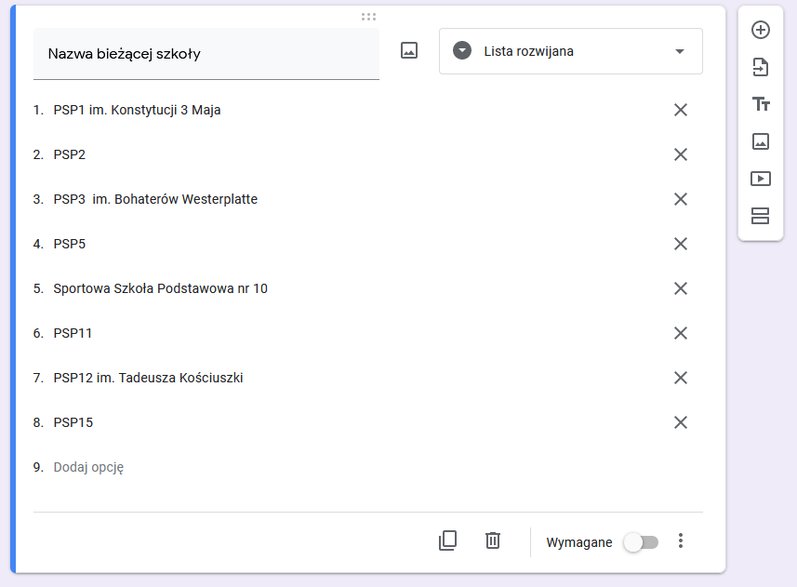Remove the PSP15 option
This screenshot has height=587, width=797.
click(x=681, y=422)
